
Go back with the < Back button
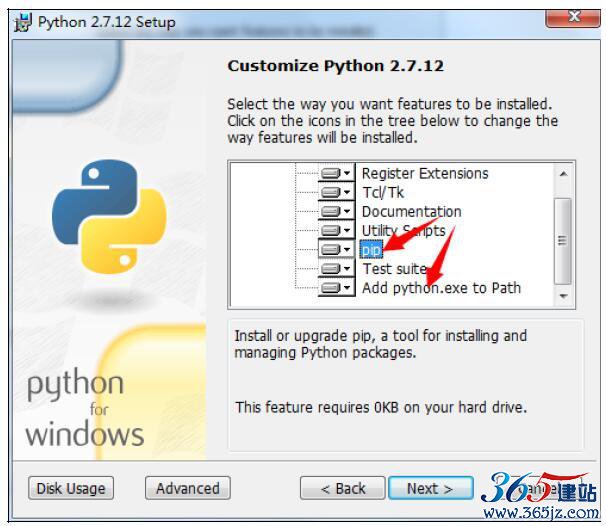[342, 488]
